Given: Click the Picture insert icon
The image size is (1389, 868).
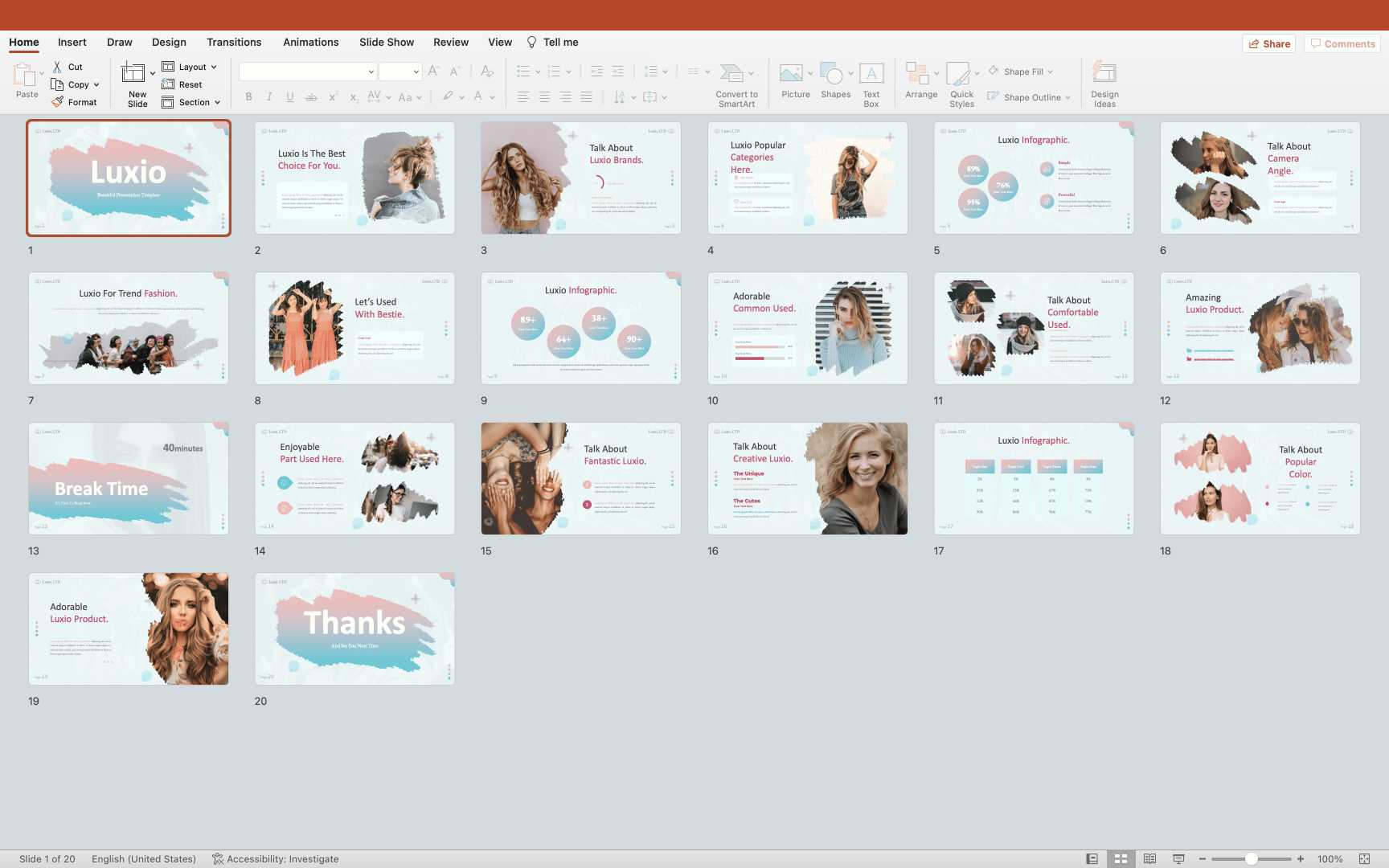Looking at the screenshot, I should tap(791, 76).
